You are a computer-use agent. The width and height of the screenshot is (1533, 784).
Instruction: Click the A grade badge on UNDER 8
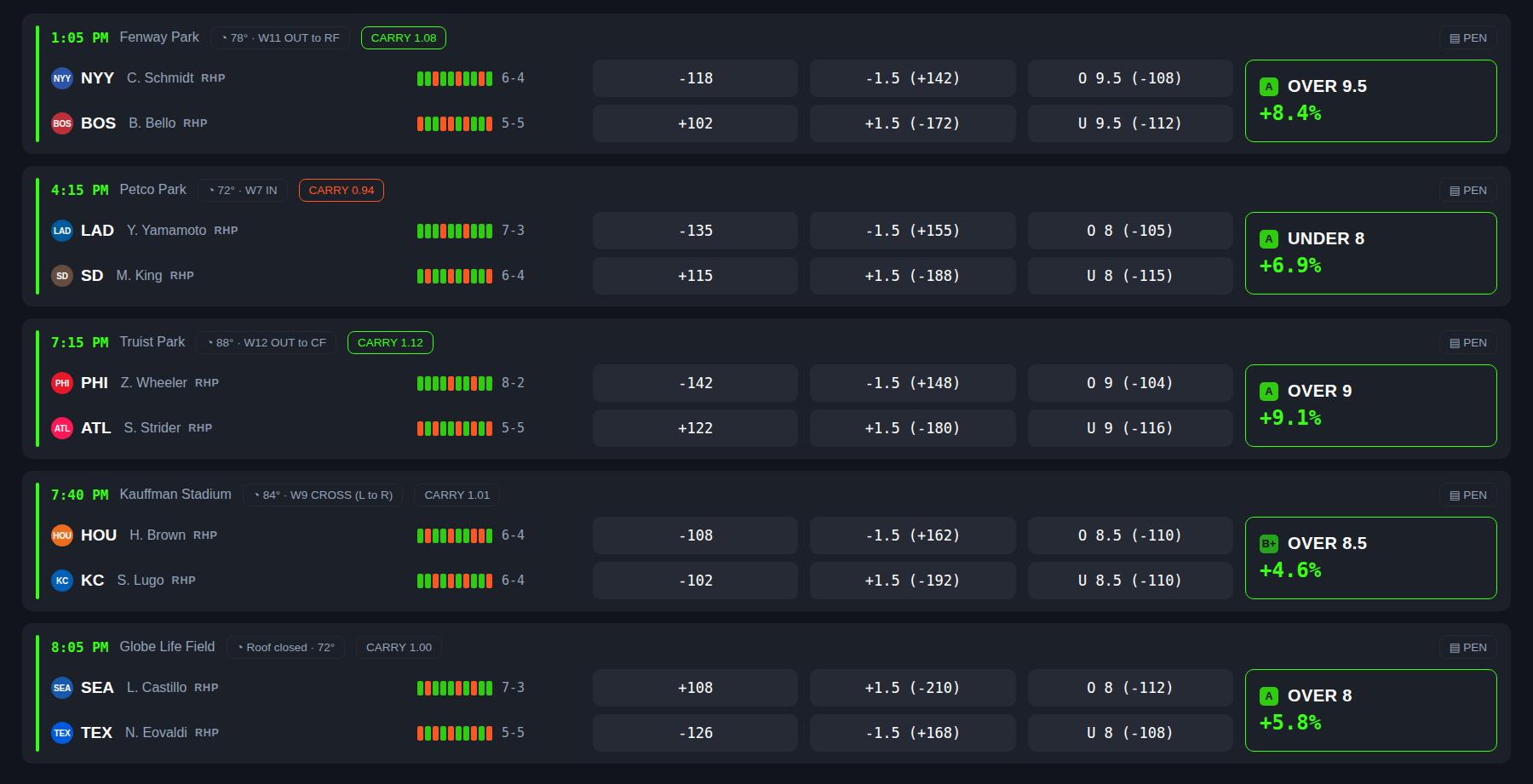[1269, 239]
